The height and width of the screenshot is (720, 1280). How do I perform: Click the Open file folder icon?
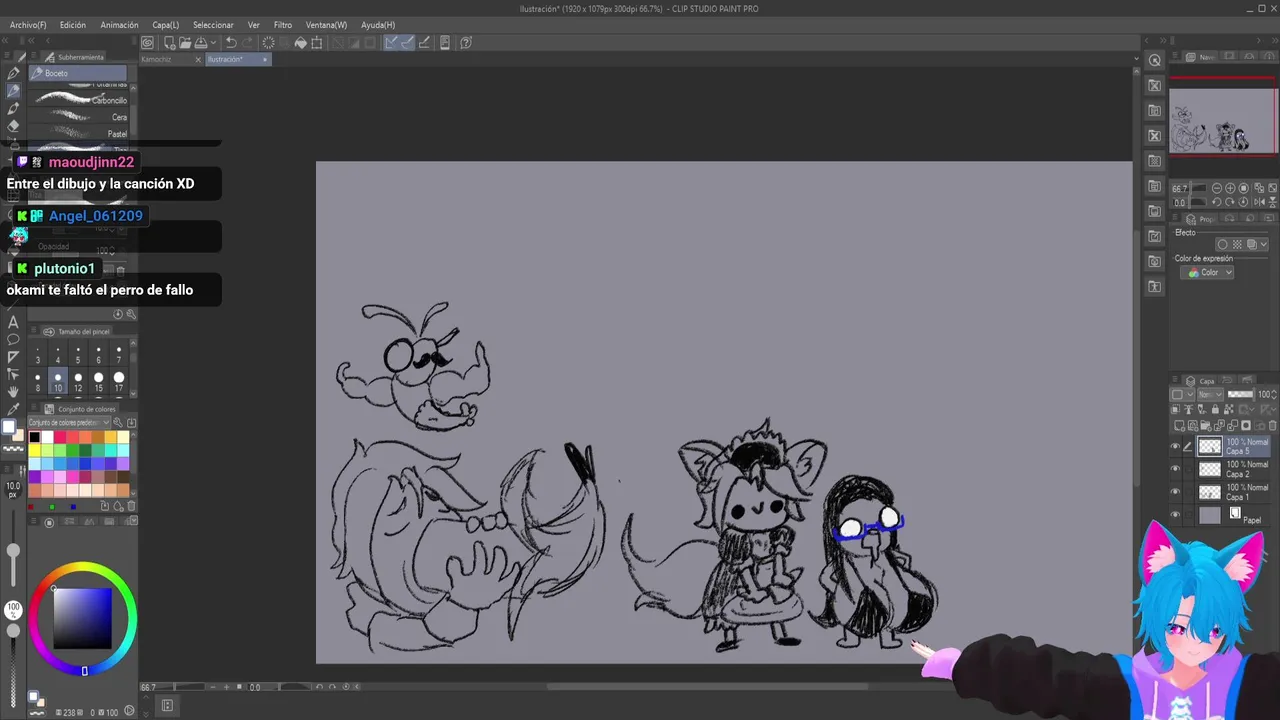(184, 43)
